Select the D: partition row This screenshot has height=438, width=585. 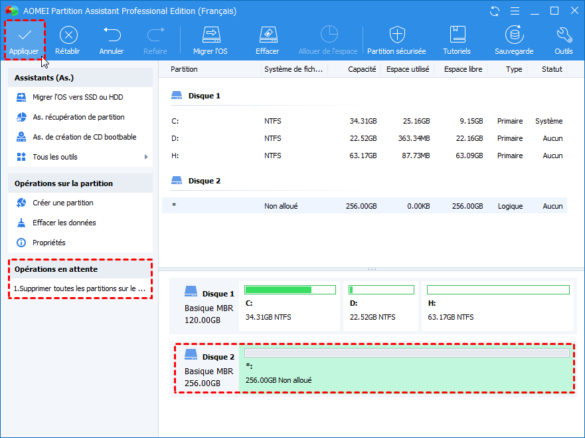pos(365,138)
